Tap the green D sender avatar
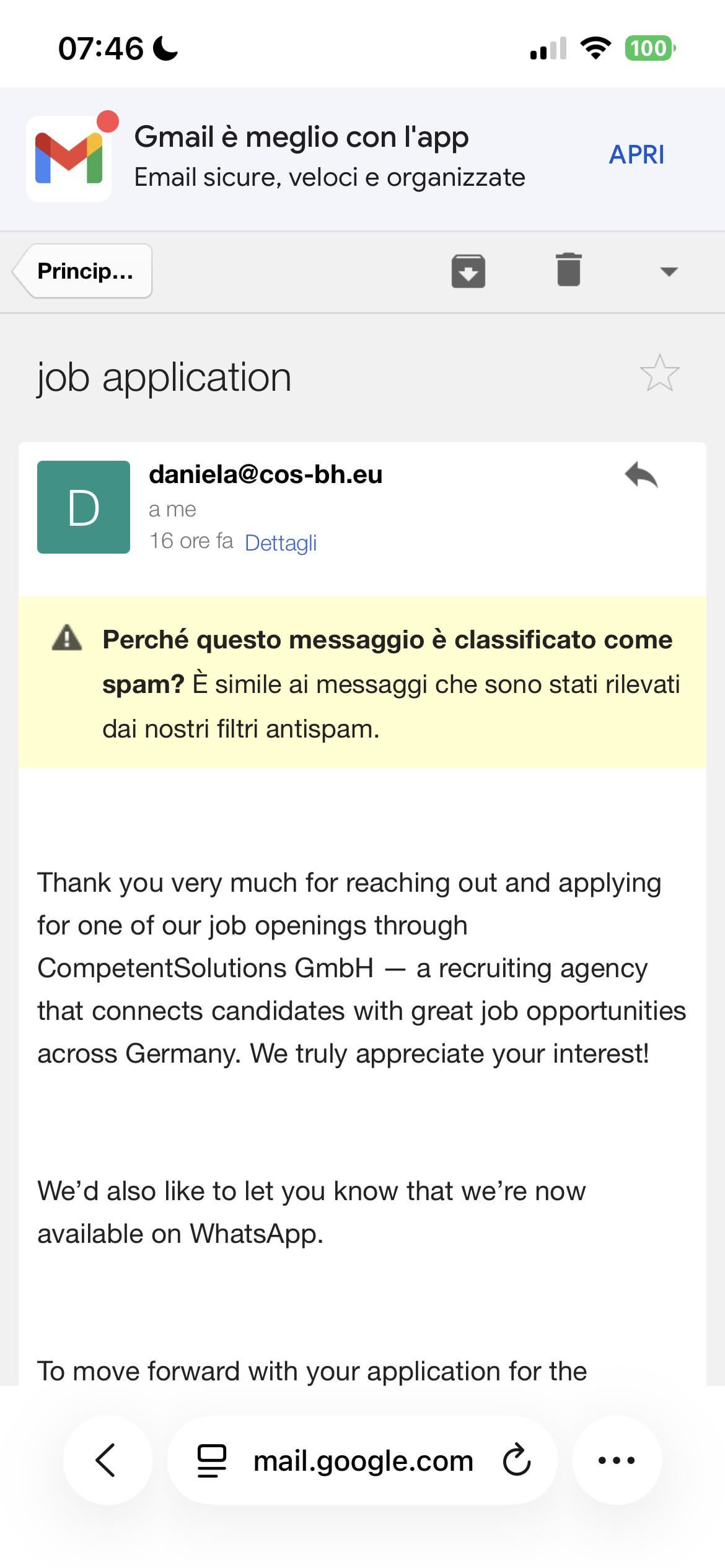Viewport: 725px width, 1568px height. [84, 507]
